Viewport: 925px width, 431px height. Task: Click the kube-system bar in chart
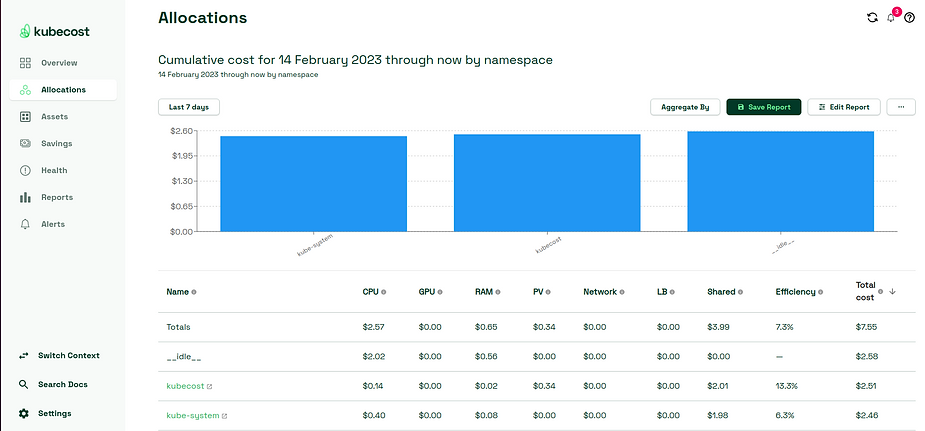[x=313, y=184]
